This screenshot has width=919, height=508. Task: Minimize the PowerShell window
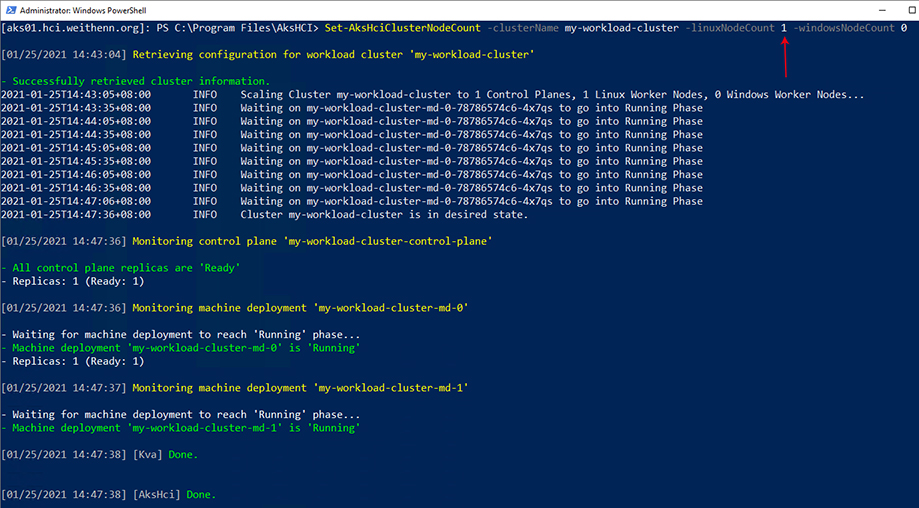point(883,10)
